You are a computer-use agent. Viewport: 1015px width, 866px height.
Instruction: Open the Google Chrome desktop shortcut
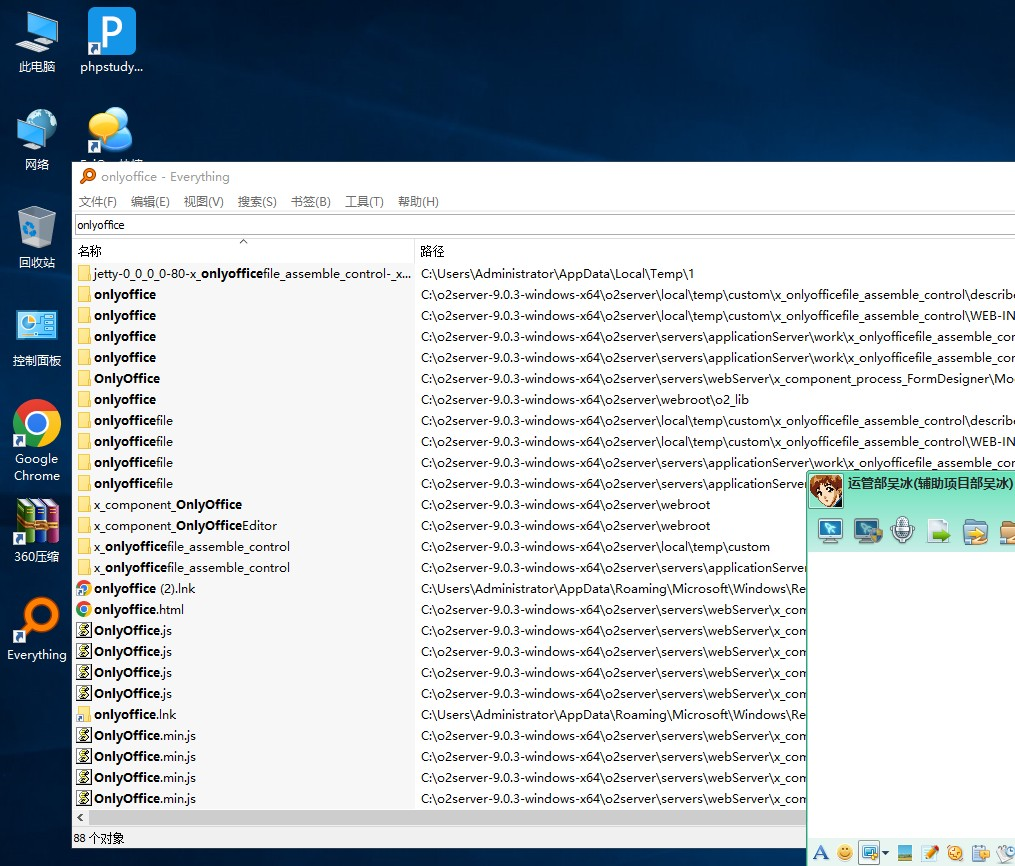pyautogui.click(x=37, y=441)
